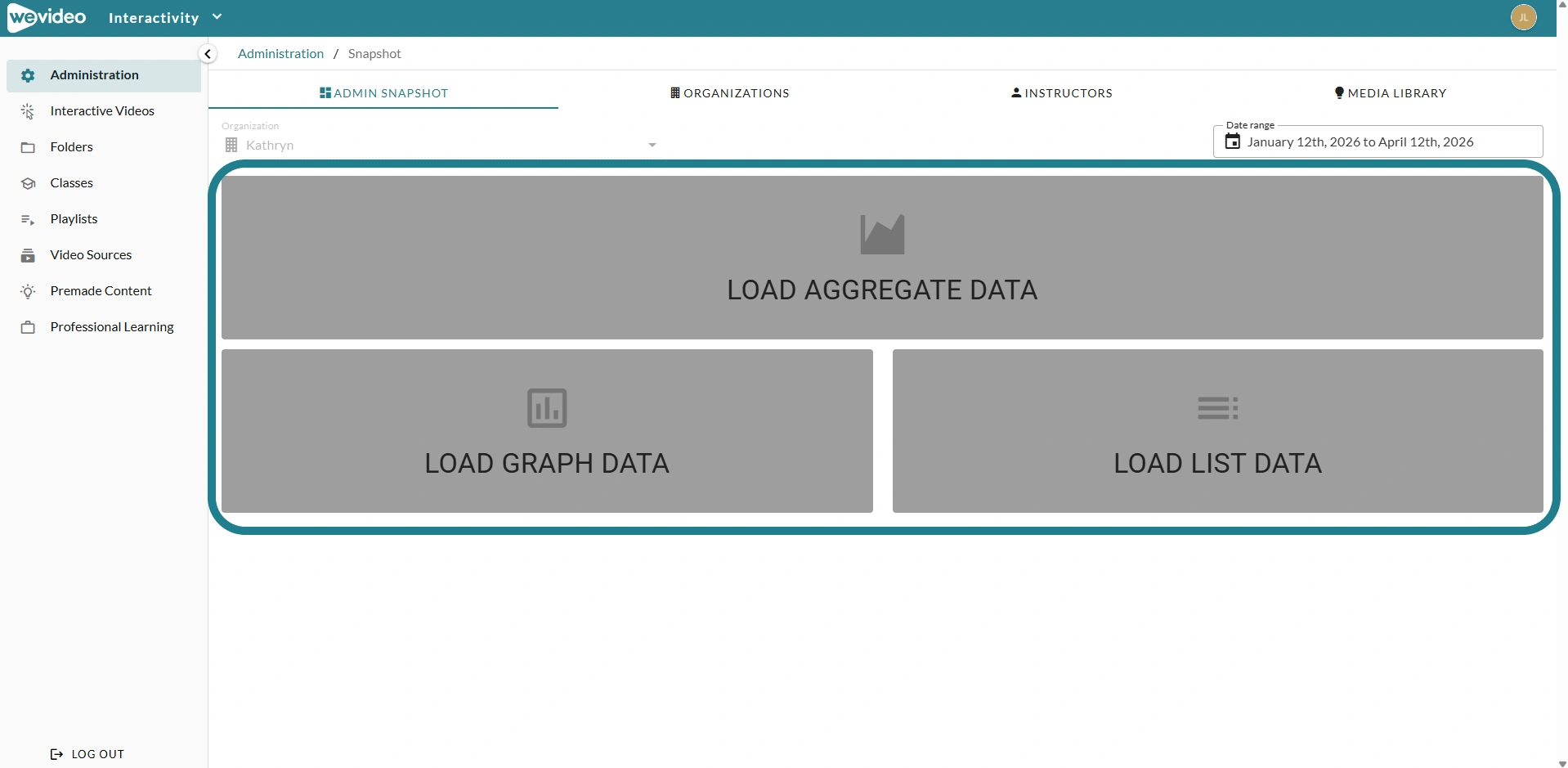Click the bar chart icon above Load Graph Data

coord(547,408)
